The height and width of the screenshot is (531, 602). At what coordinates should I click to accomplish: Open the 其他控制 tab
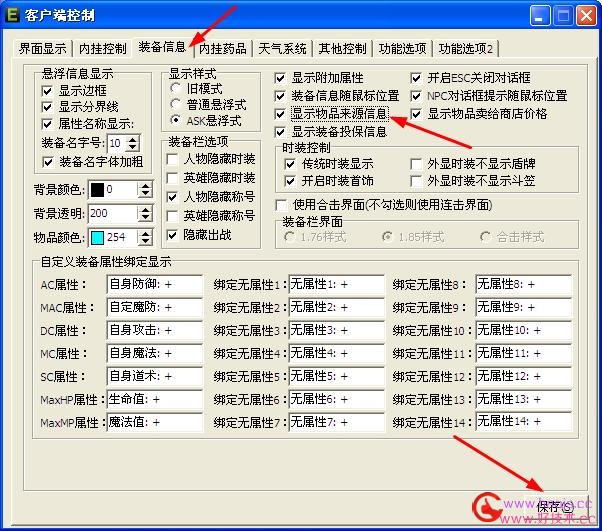[x=342, y=49]
